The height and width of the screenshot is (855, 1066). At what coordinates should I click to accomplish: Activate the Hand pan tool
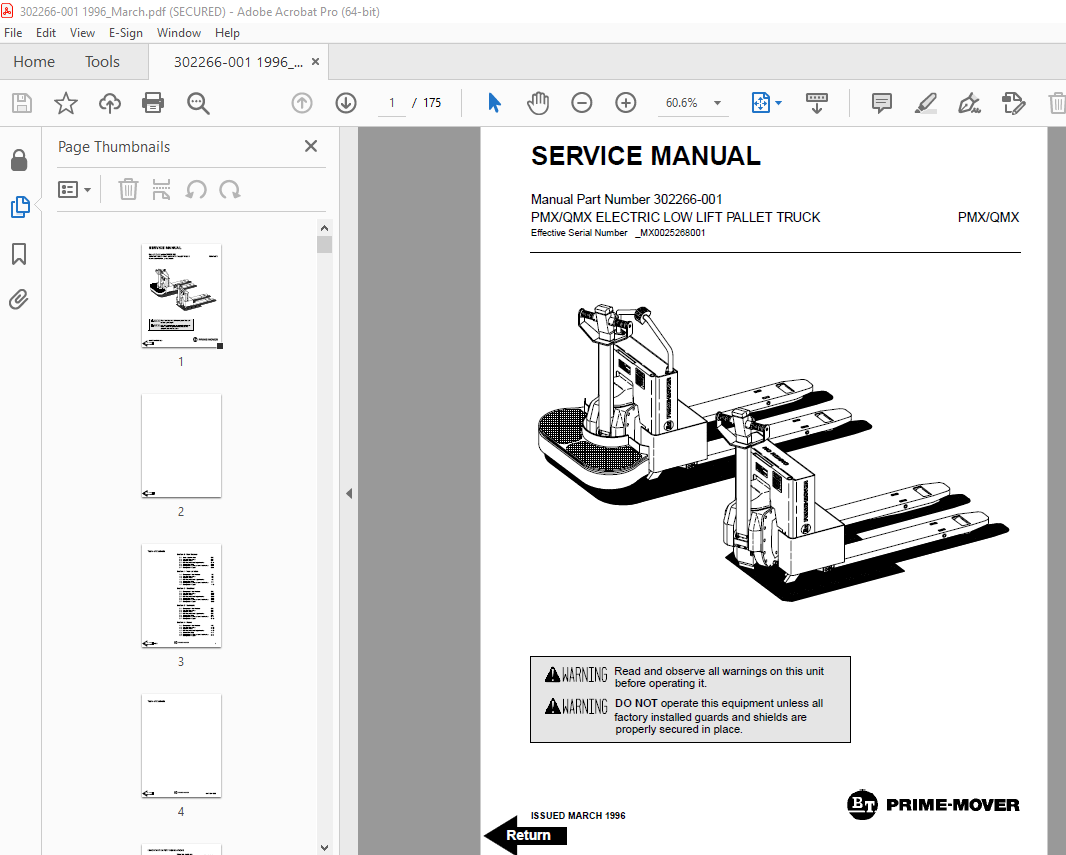coord(538,103)
